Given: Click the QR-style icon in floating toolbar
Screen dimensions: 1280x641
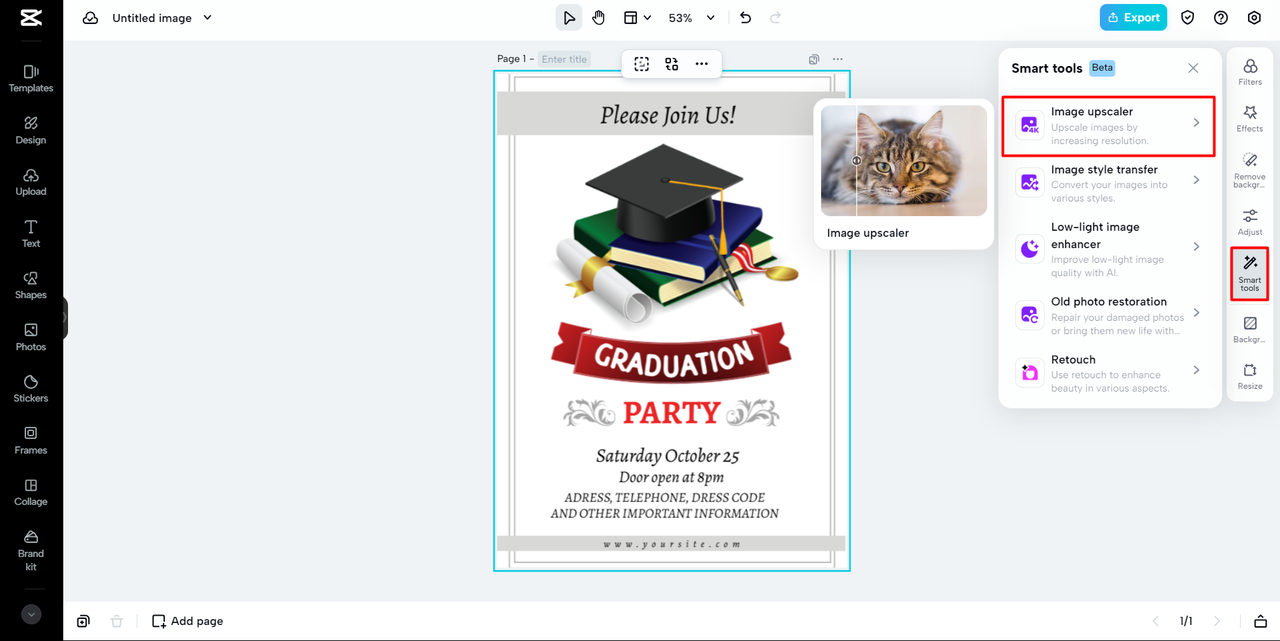Looking at the screenshot, I should pyautogui.click(x=672, y=64).
